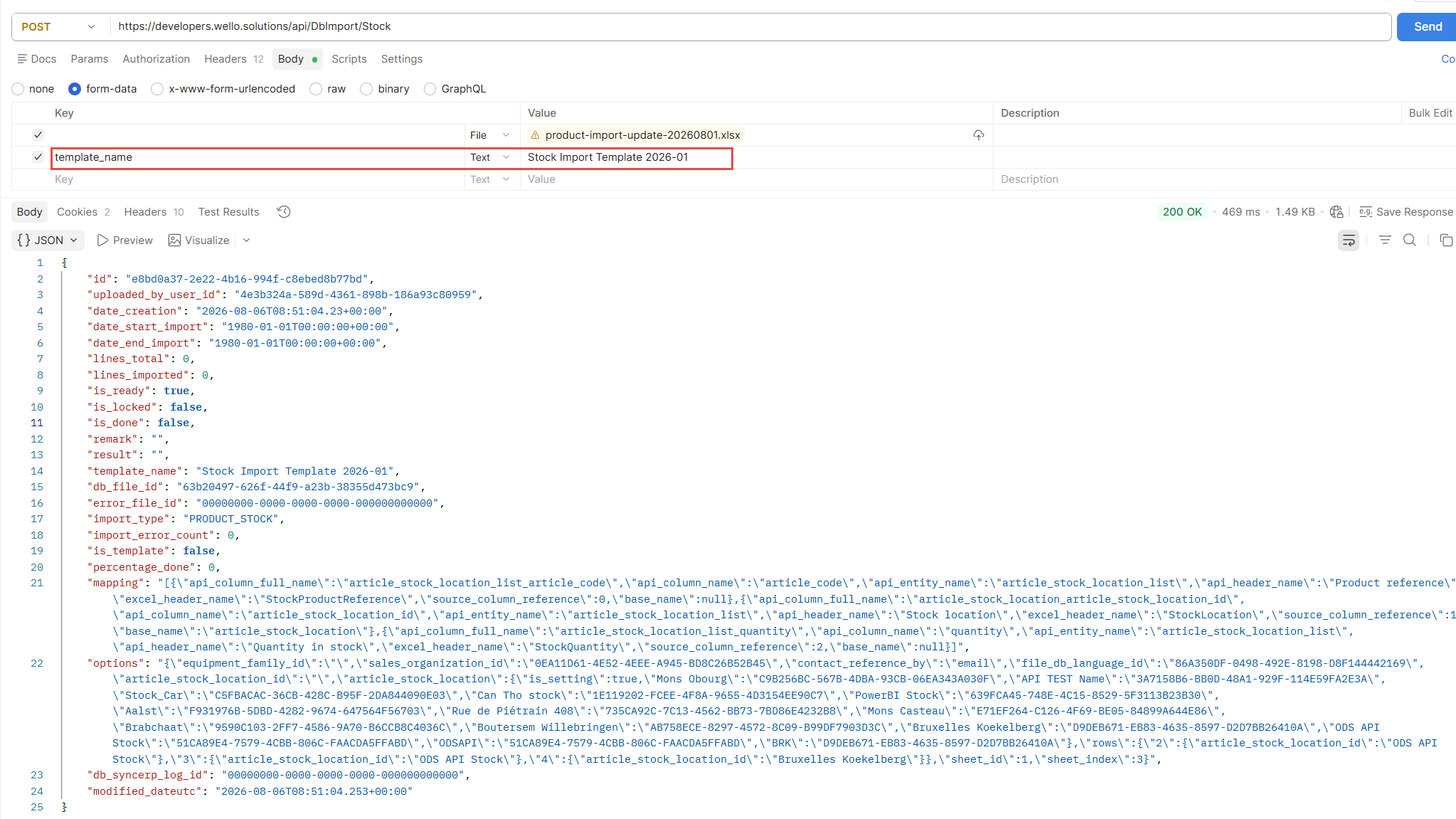Toggle the template_name row checkbox
Screen dimensions: 1456x819
pos(38,157)
